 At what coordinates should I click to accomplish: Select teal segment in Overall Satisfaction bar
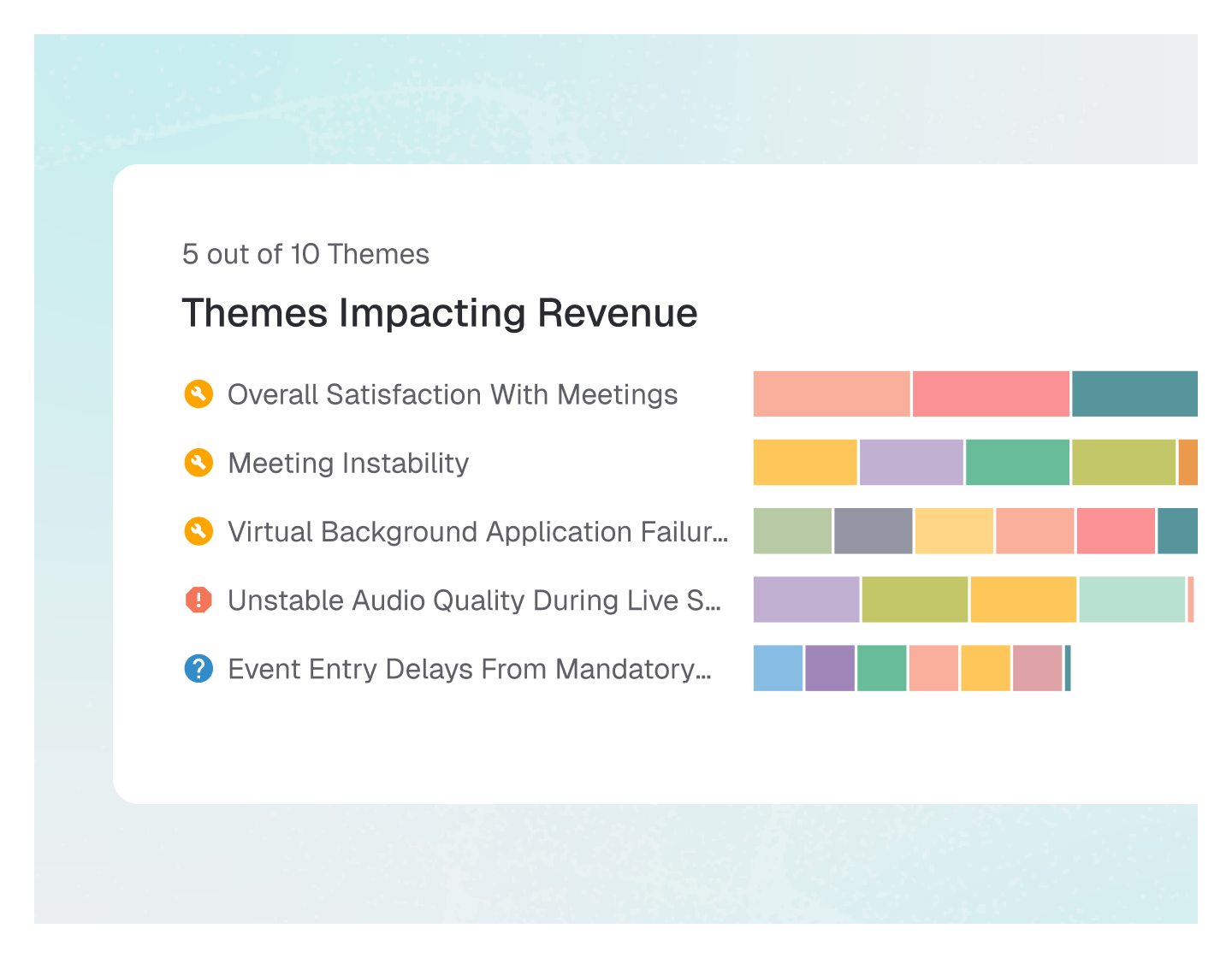1134,393
